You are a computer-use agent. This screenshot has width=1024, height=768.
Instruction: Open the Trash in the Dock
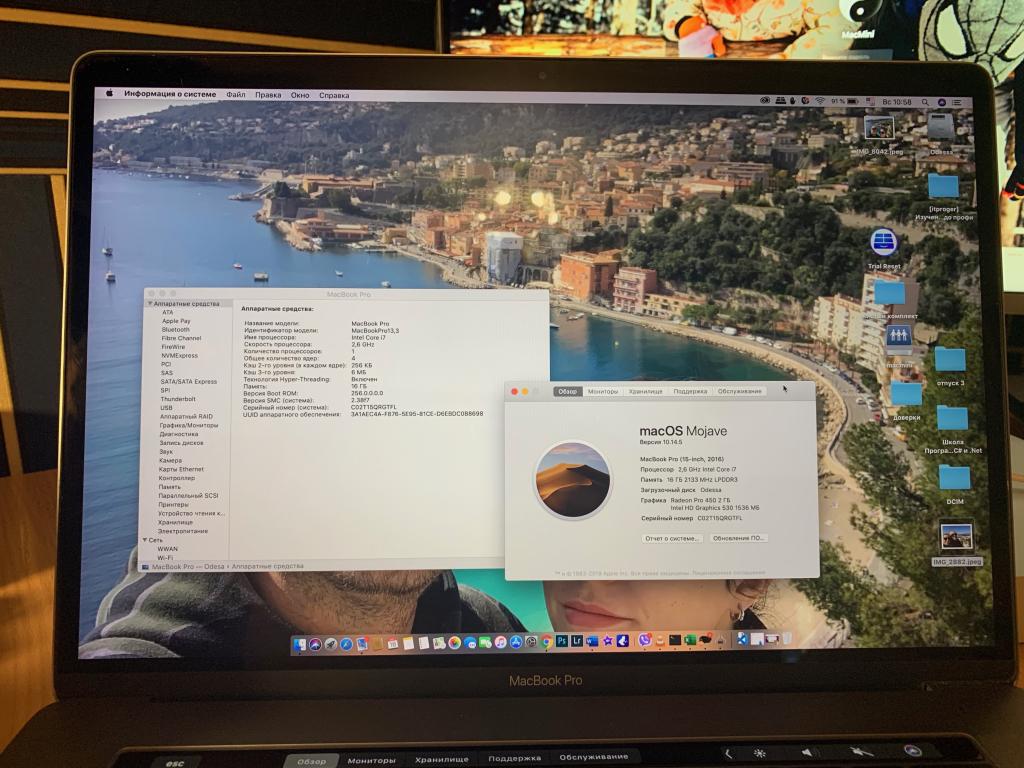pos(788,637)
